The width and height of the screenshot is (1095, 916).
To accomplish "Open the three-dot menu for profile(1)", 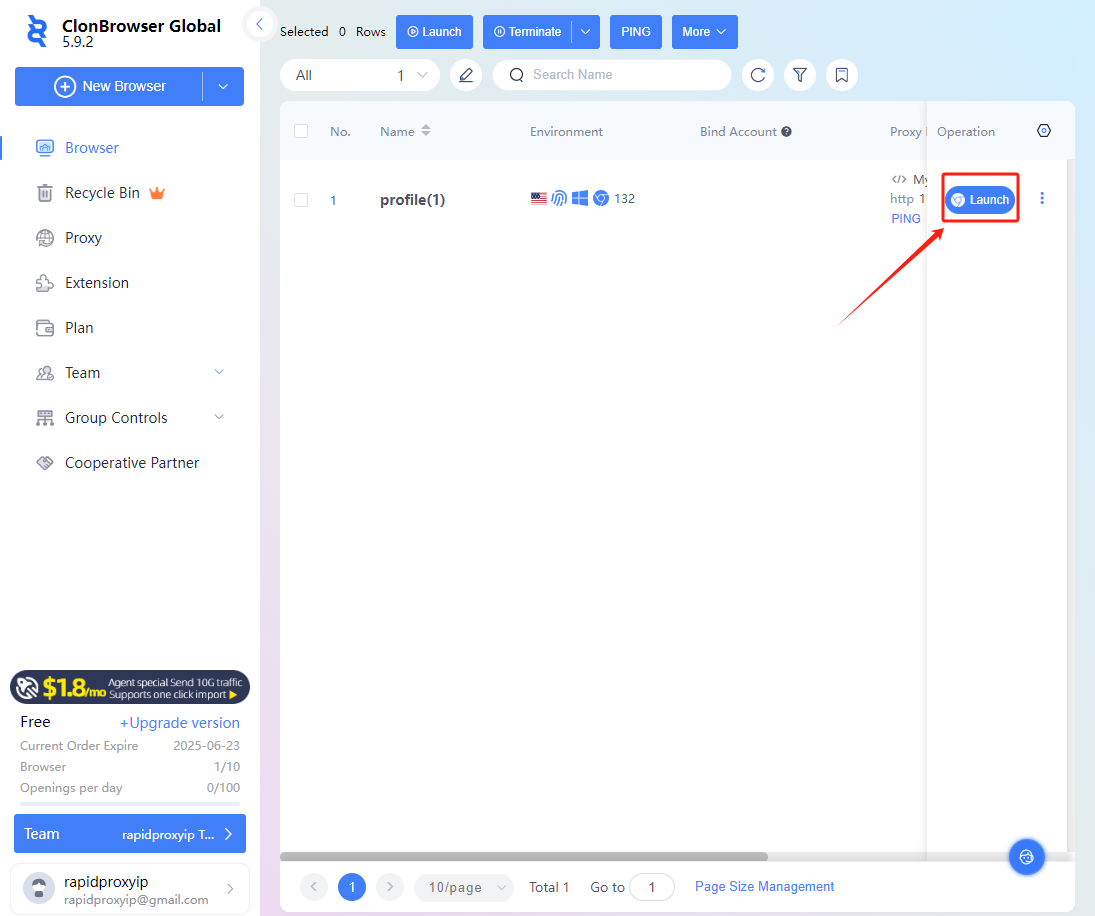I will click(1042, 198).
